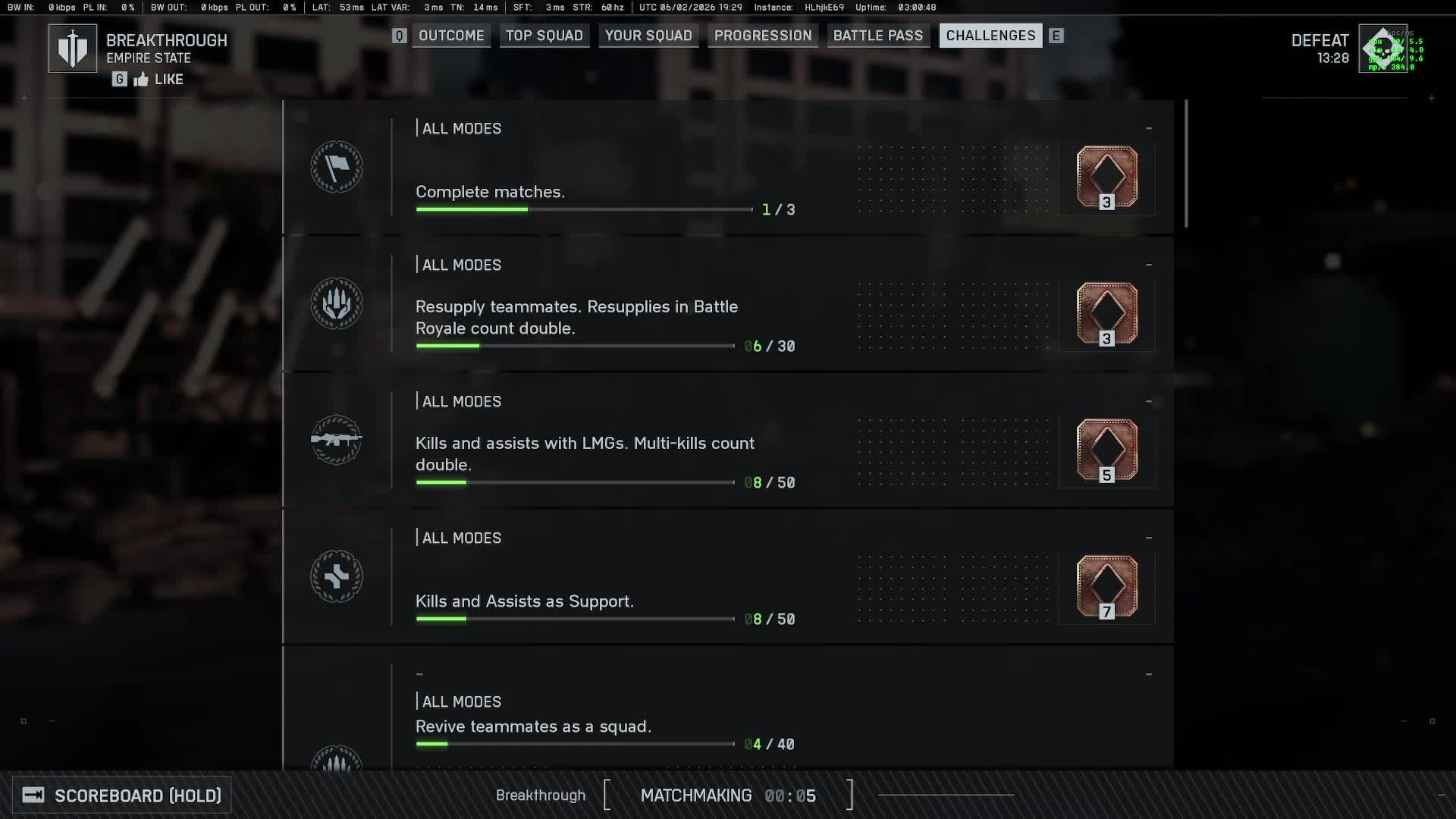The image size is (1456, 819).
Task: Click the resupply icon for Resupply teammates
Action: 337,303
